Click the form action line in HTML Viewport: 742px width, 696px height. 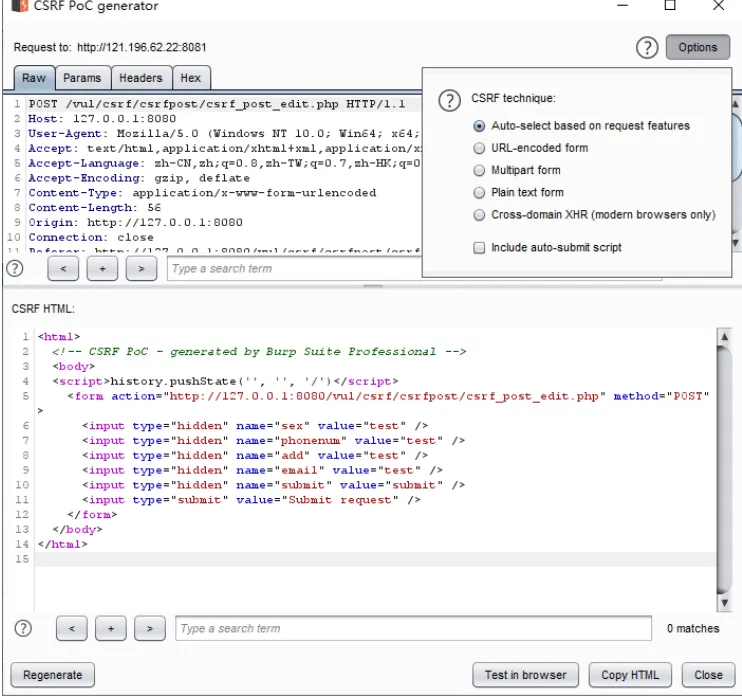click(x=388, y=396)
